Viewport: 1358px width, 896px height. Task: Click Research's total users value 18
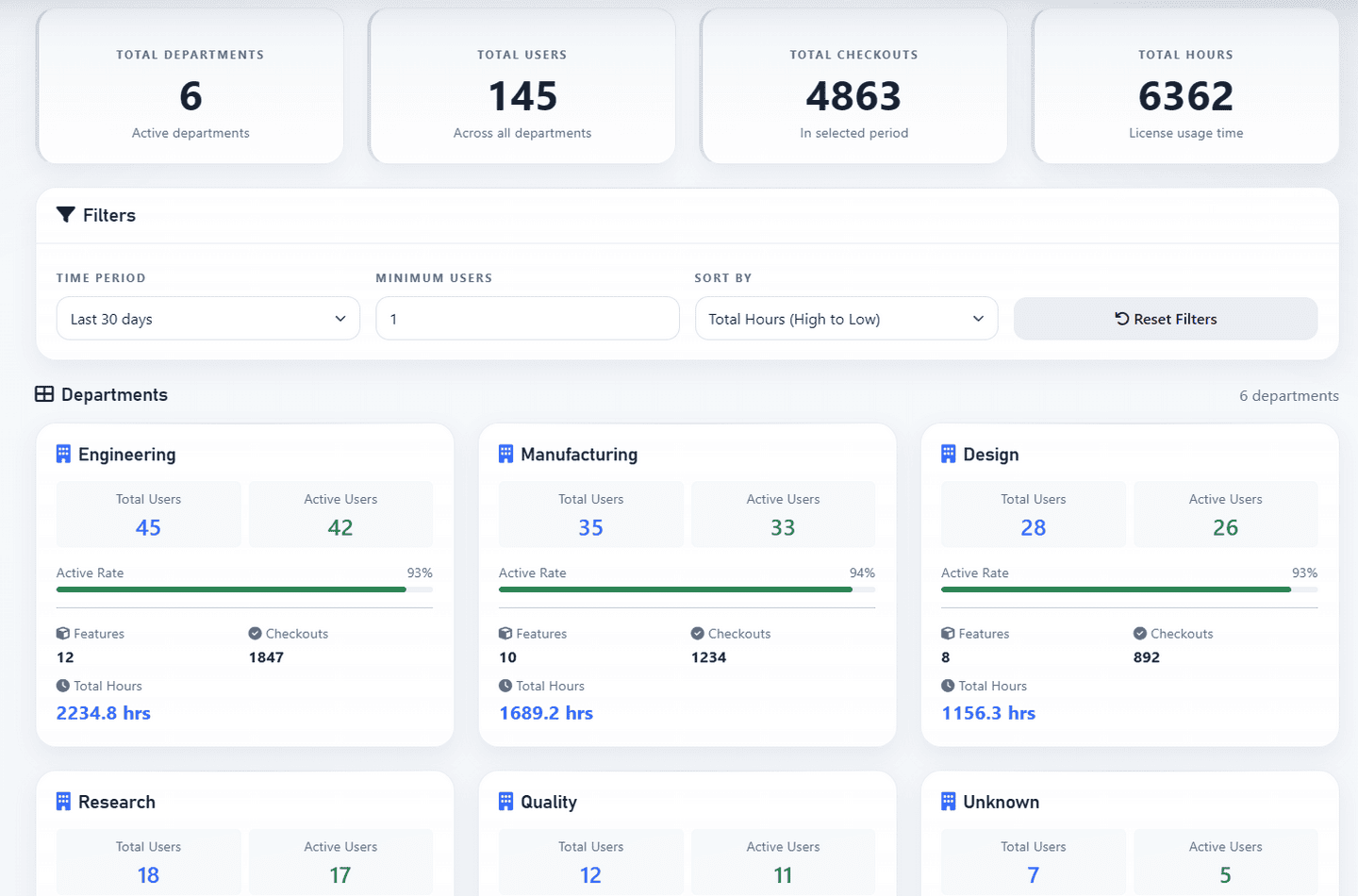coord(148,875)
